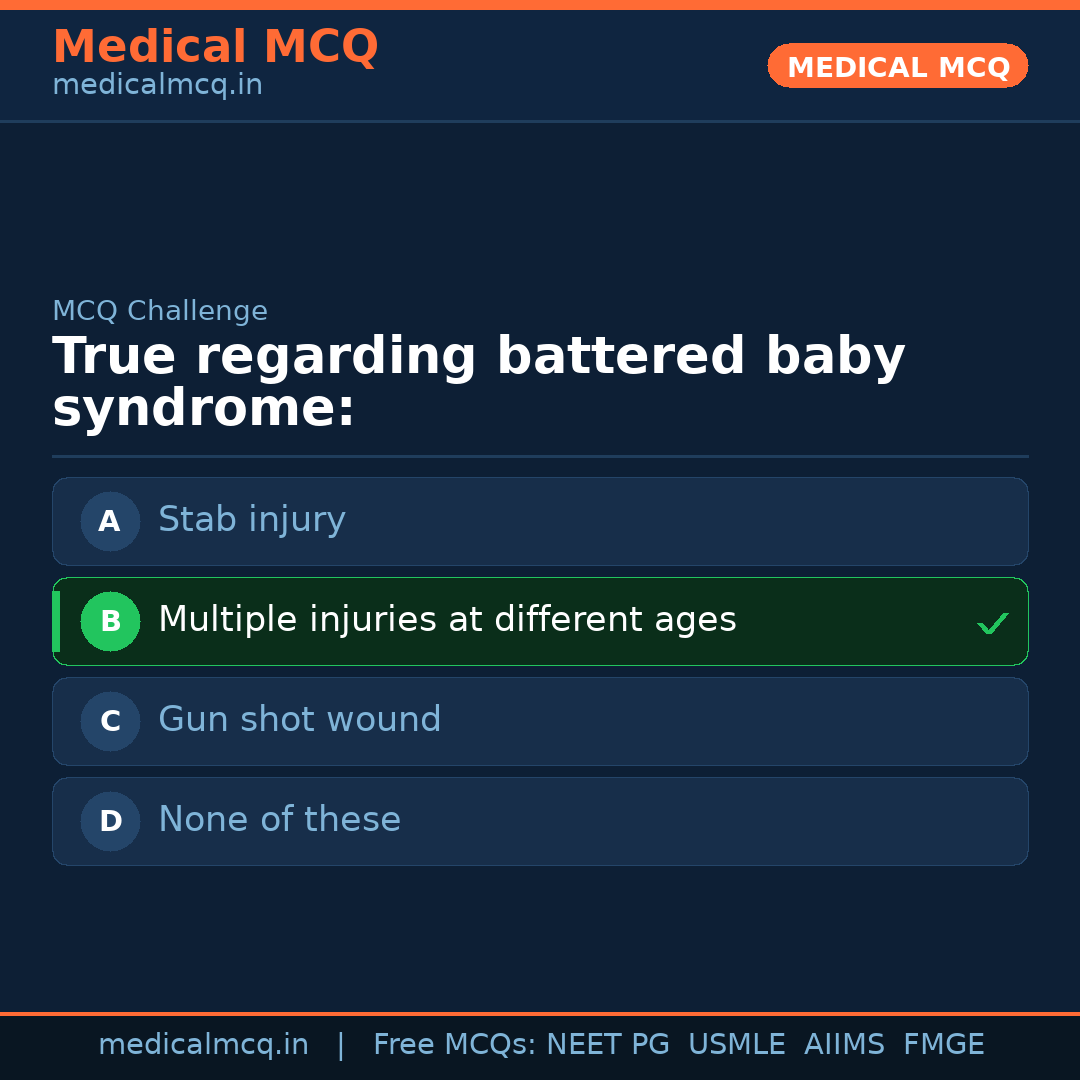Screen dimensions: 1080x1080
Task: Click the letter C option badge
Action: click(110, 721)
